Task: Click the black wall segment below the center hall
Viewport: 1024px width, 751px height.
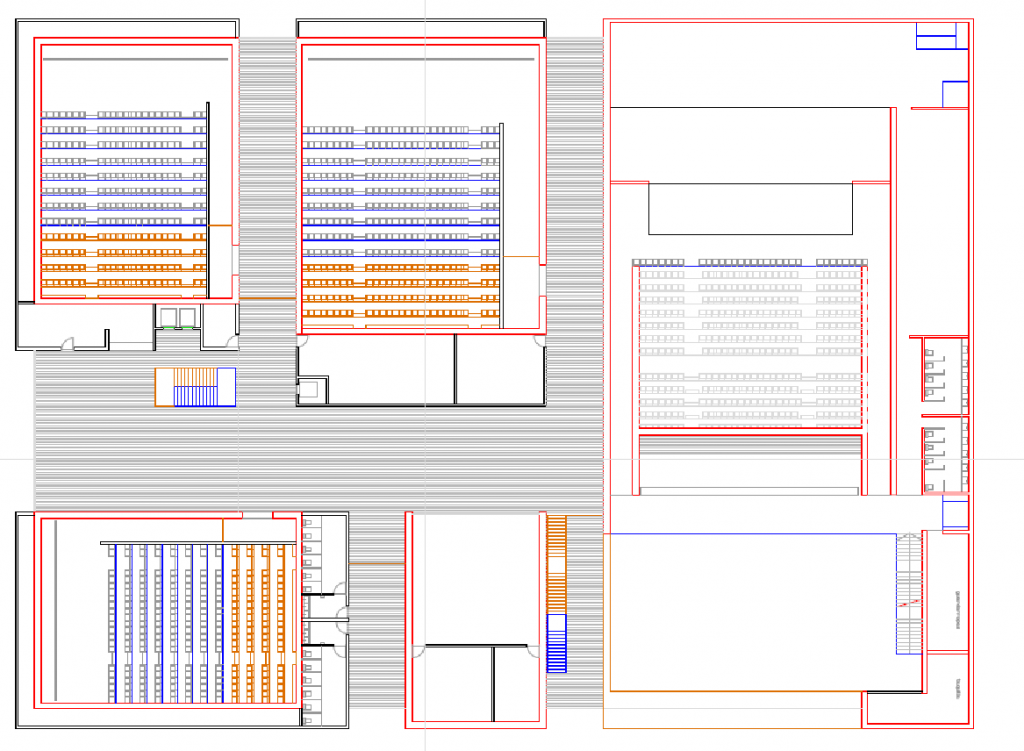Action: (x=420, y=404)
